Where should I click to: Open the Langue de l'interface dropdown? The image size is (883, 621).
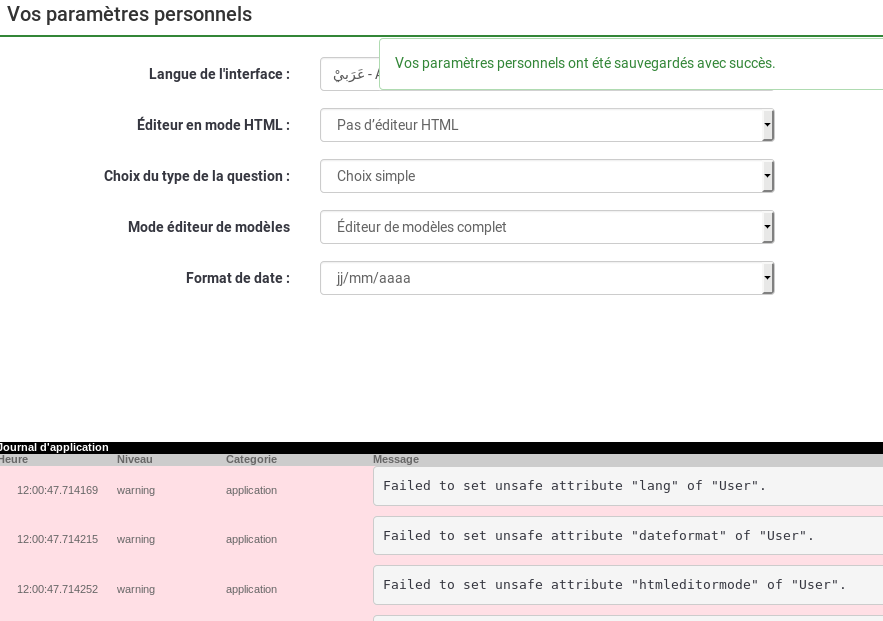pyautogui.click(x=349, y=75)
